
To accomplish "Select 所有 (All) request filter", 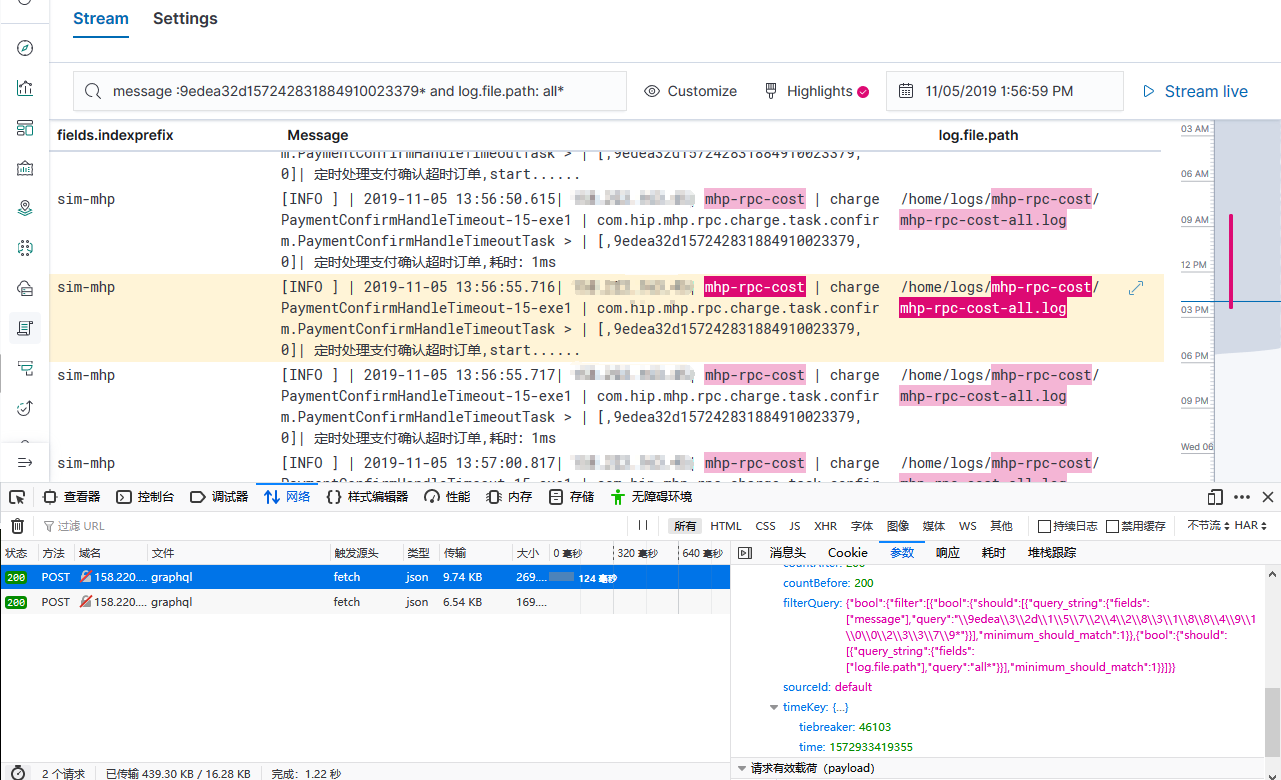I will pyautogui.click(x=685, y=526).
